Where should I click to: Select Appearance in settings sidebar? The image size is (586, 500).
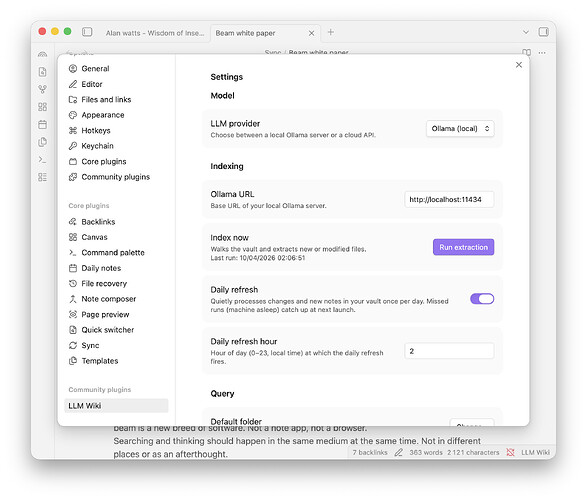[x=103, y=115]
